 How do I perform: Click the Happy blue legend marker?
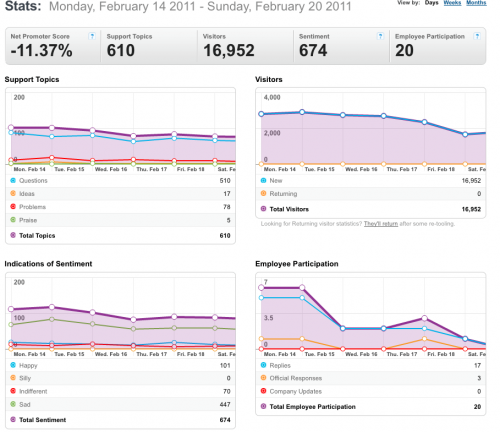[13, 365]
